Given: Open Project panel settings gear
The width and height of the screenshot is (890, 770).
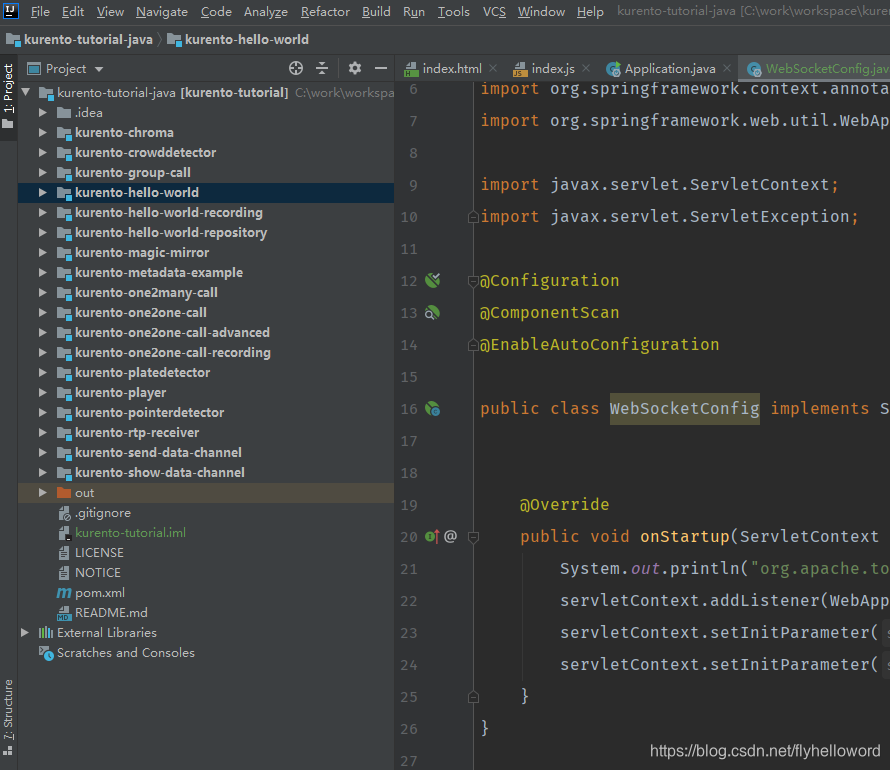Looking at the screenshot, I should click(355, 69).
